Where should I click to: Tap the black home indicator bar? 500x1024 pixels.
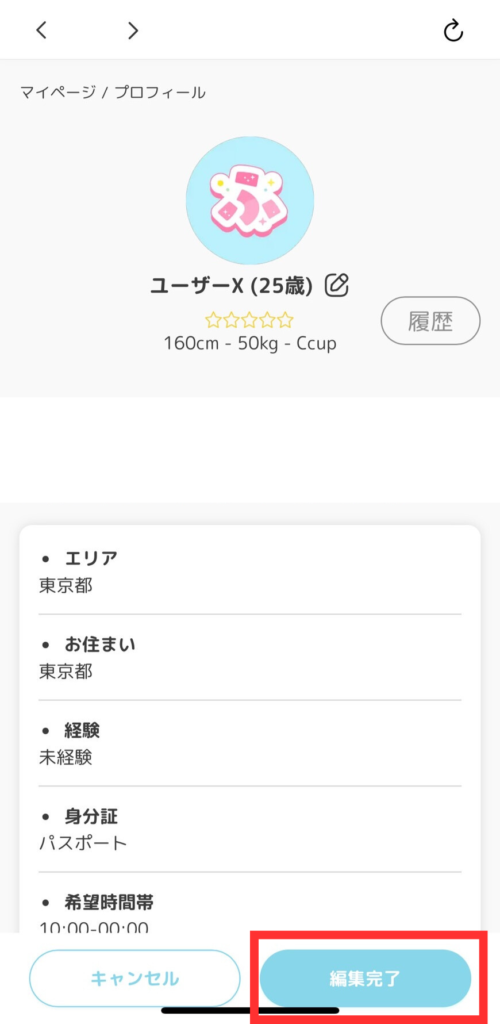250,1010
